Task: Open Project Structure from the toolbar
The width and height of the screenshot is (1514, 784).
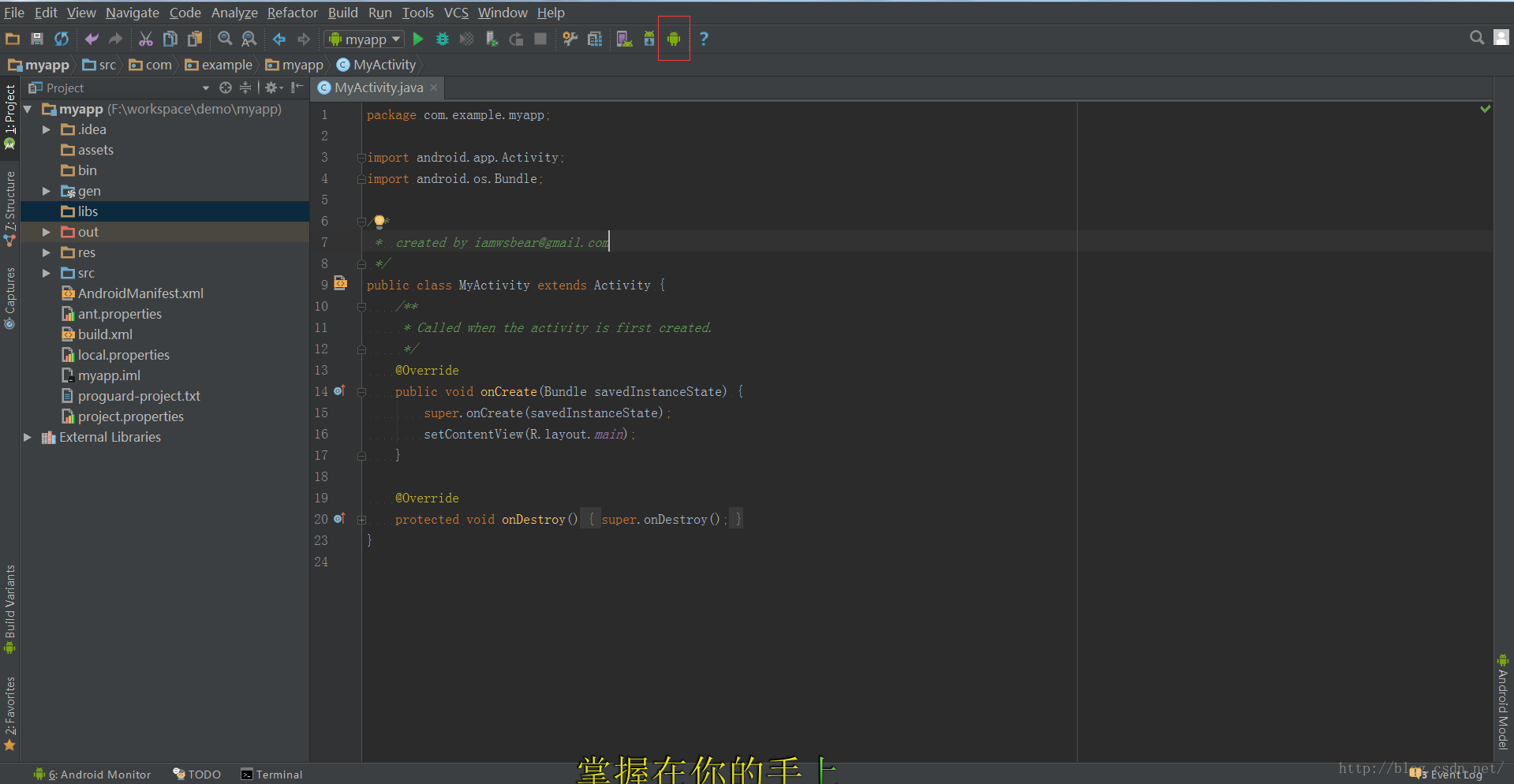Action: click(595, 39)
